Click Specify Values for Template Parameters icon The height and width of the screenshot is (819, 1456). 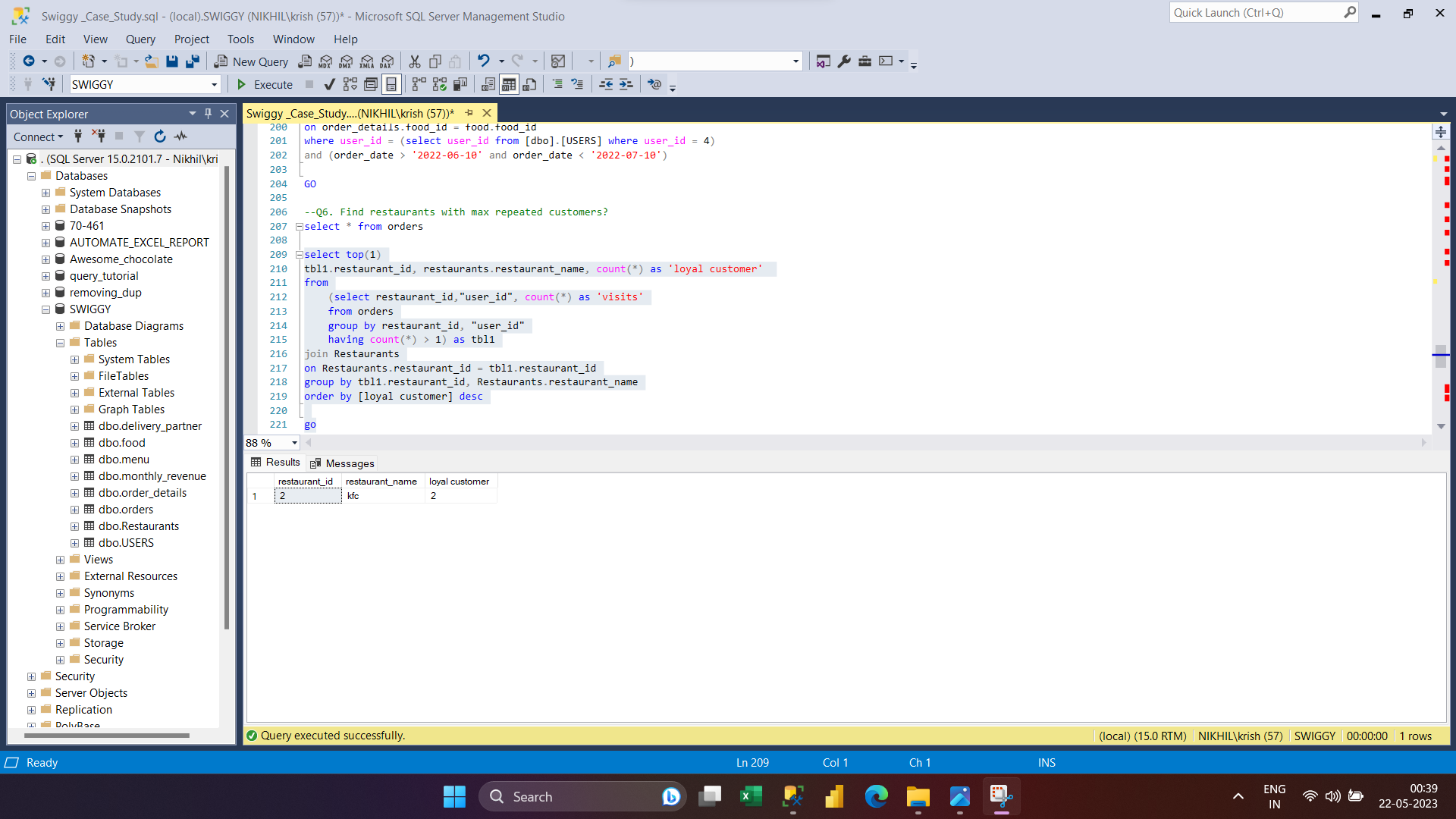point(654,84)
